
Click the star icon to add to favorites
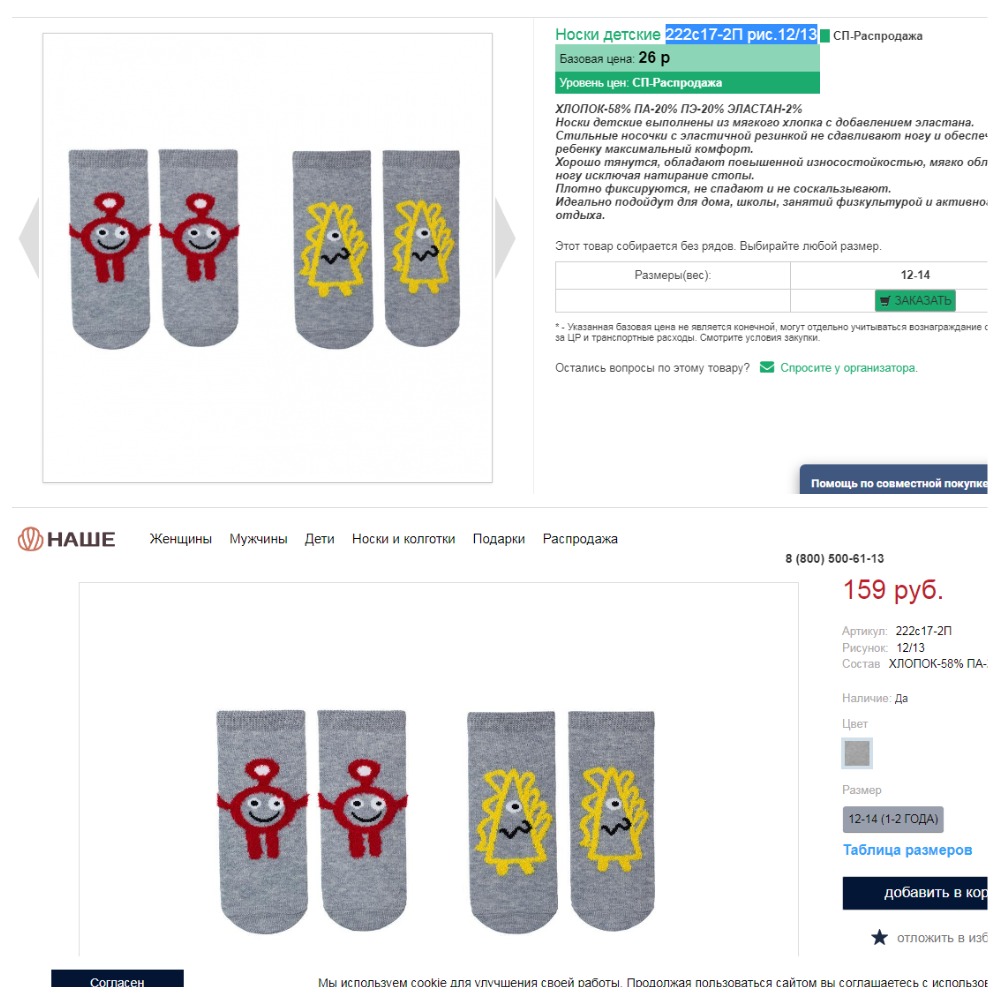(x=879, y=937)
